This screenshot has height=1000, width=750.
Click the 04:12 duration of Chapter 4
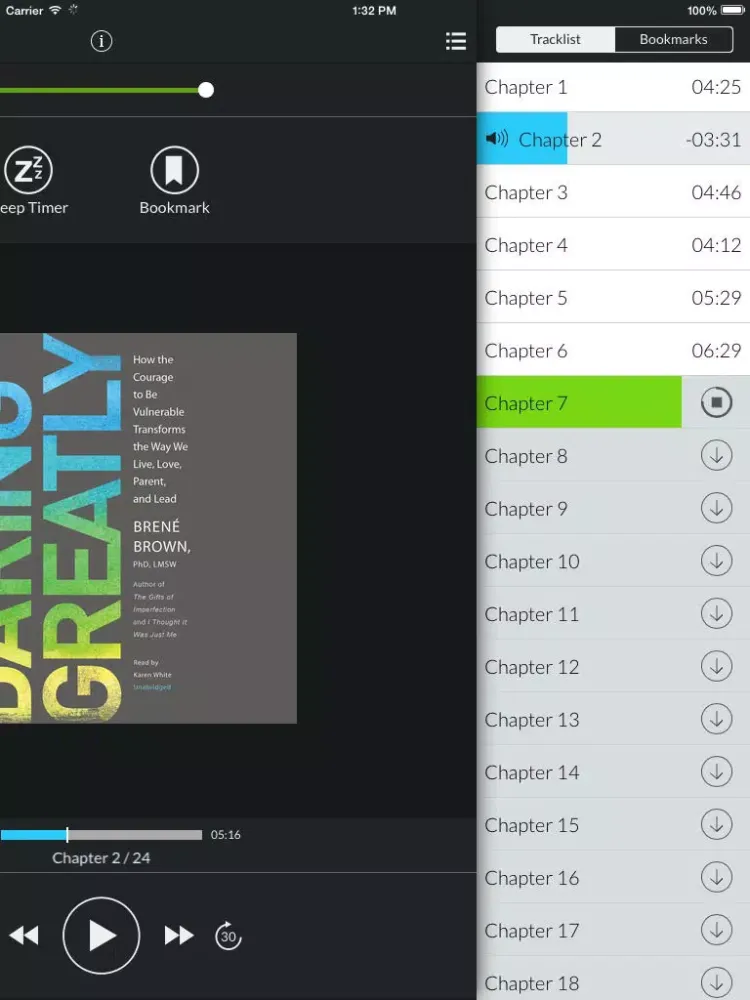[716, 245]
